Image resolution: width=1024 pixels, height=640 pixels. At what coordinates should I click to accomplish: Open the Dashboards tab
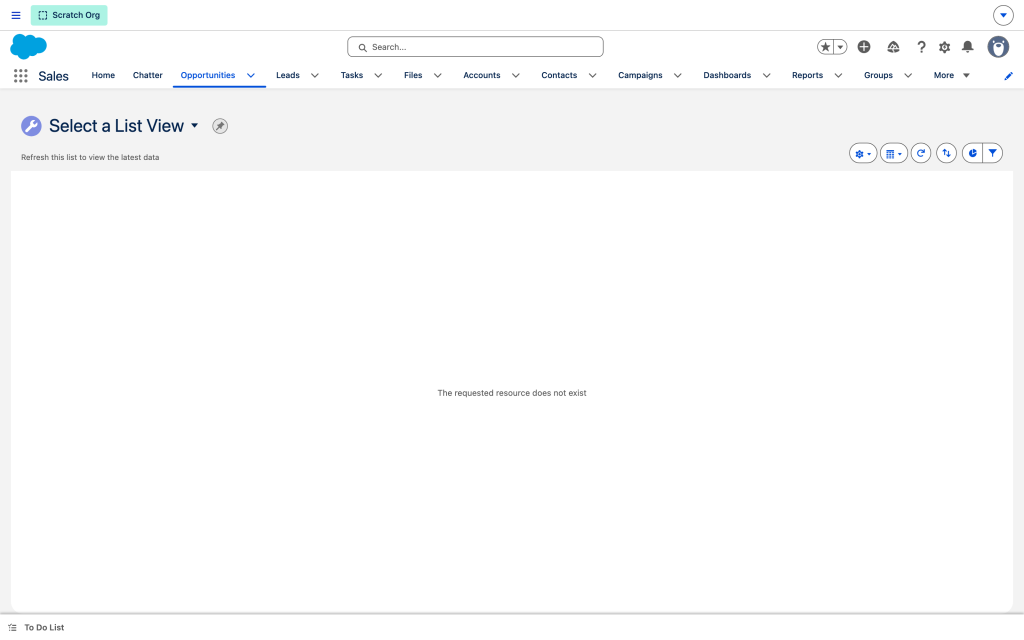727,75
